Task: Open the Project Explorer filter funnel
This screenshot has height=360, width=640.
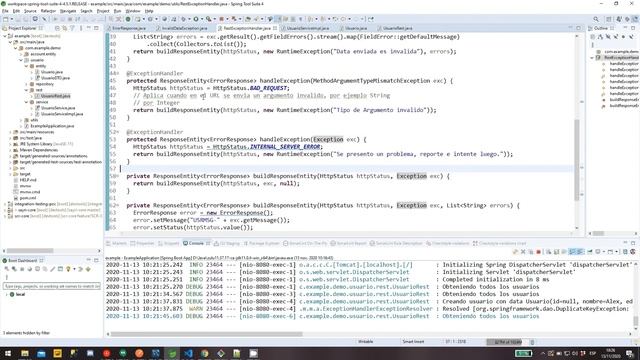Action: [72, 28]
